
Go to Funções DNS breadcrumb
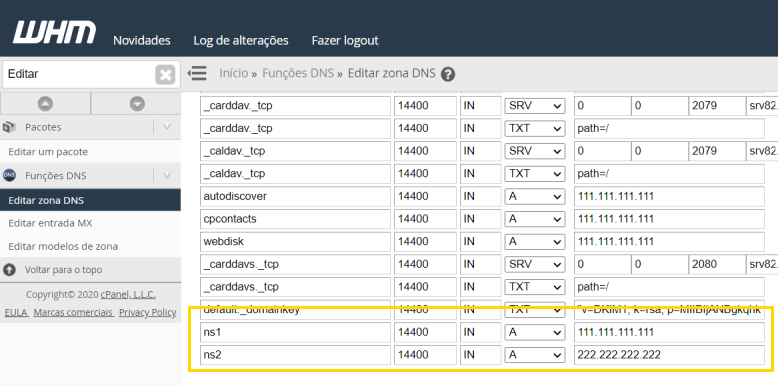(x=298, y=73)
